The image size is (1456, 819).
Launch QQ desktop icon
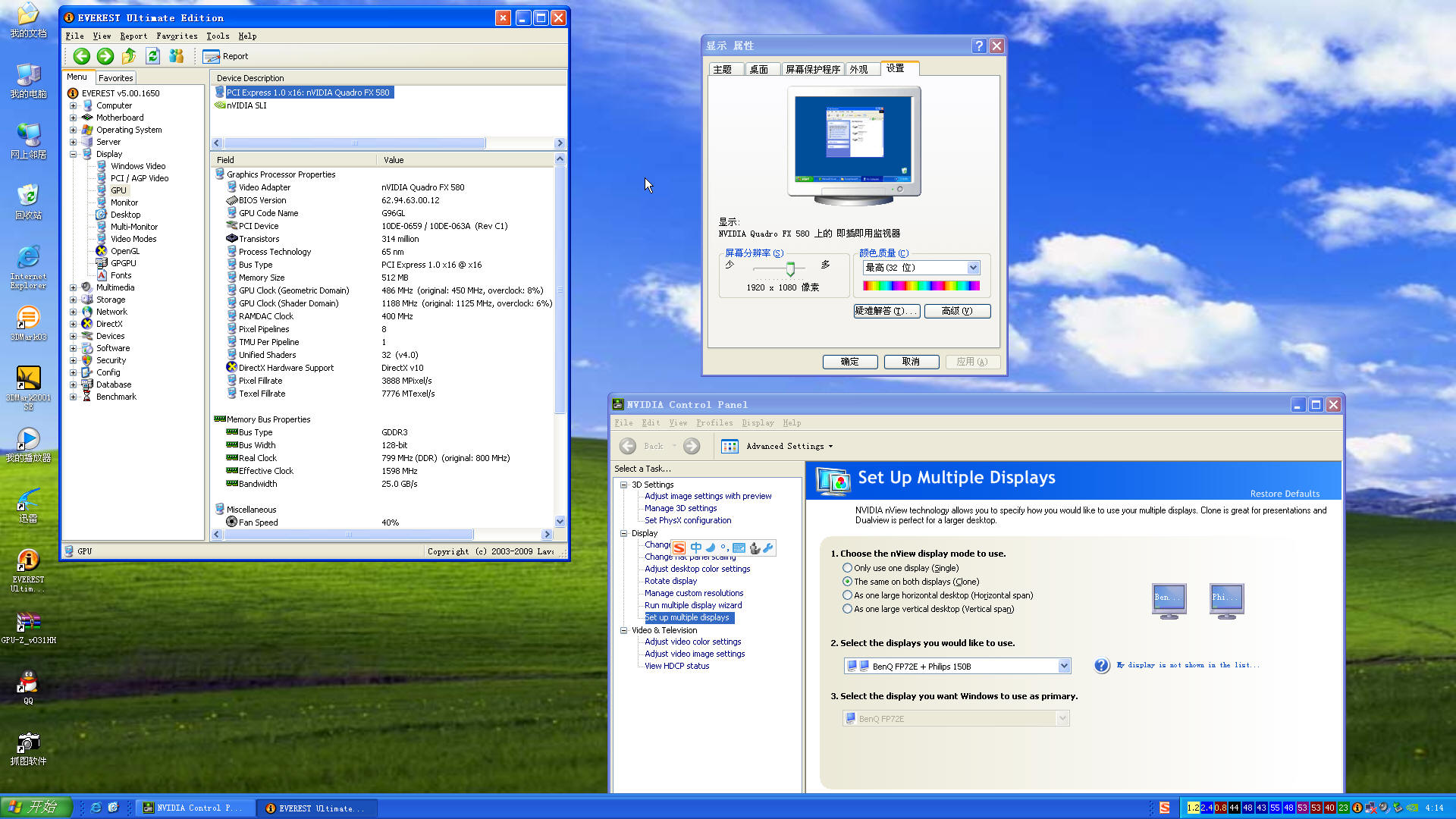(28, 688)
